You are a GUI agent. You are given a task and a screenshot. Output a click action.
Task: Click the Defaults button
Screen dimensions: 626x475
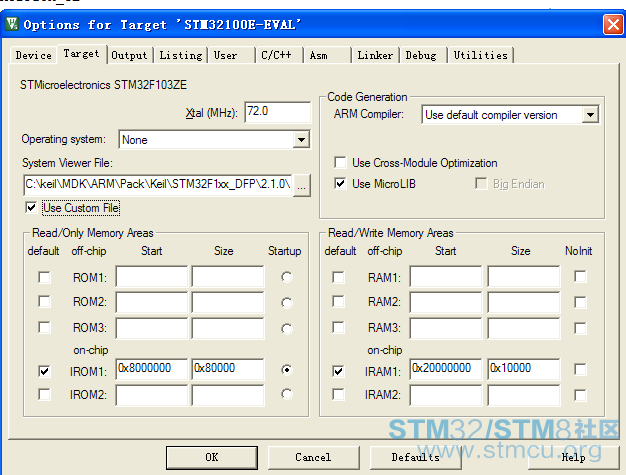coord(416,457)
